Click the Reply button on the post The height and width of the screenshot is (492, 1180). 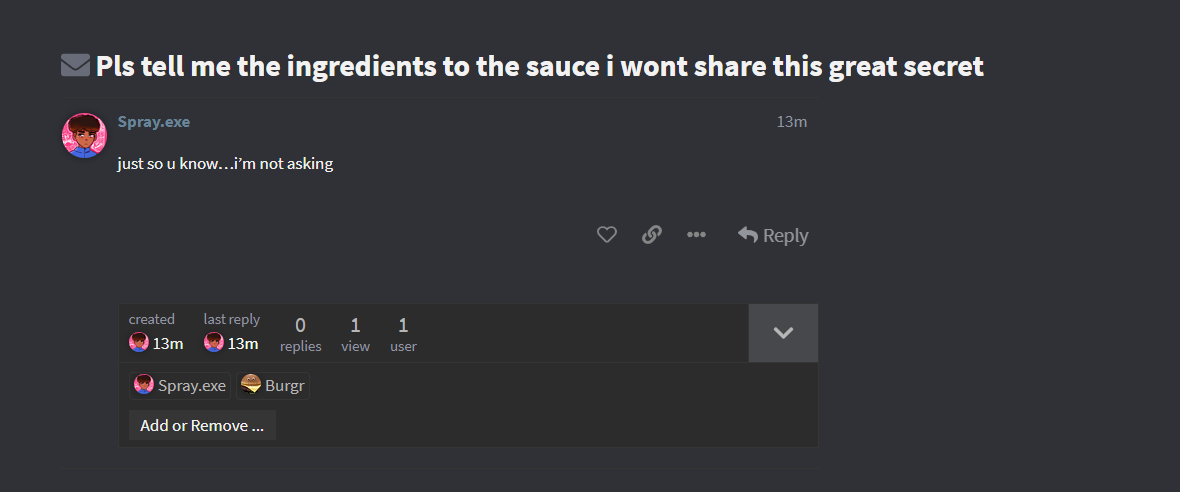coord(773,235)
